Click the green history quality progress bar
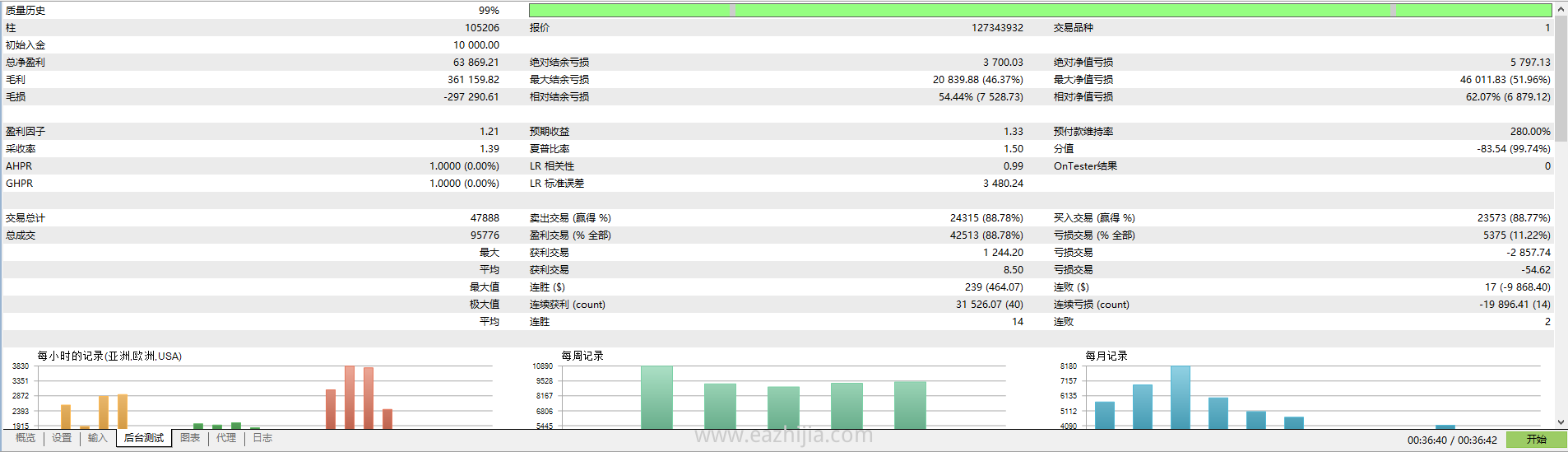Viewport: 1568px width, 452px height. click(x=1040, y=10)
